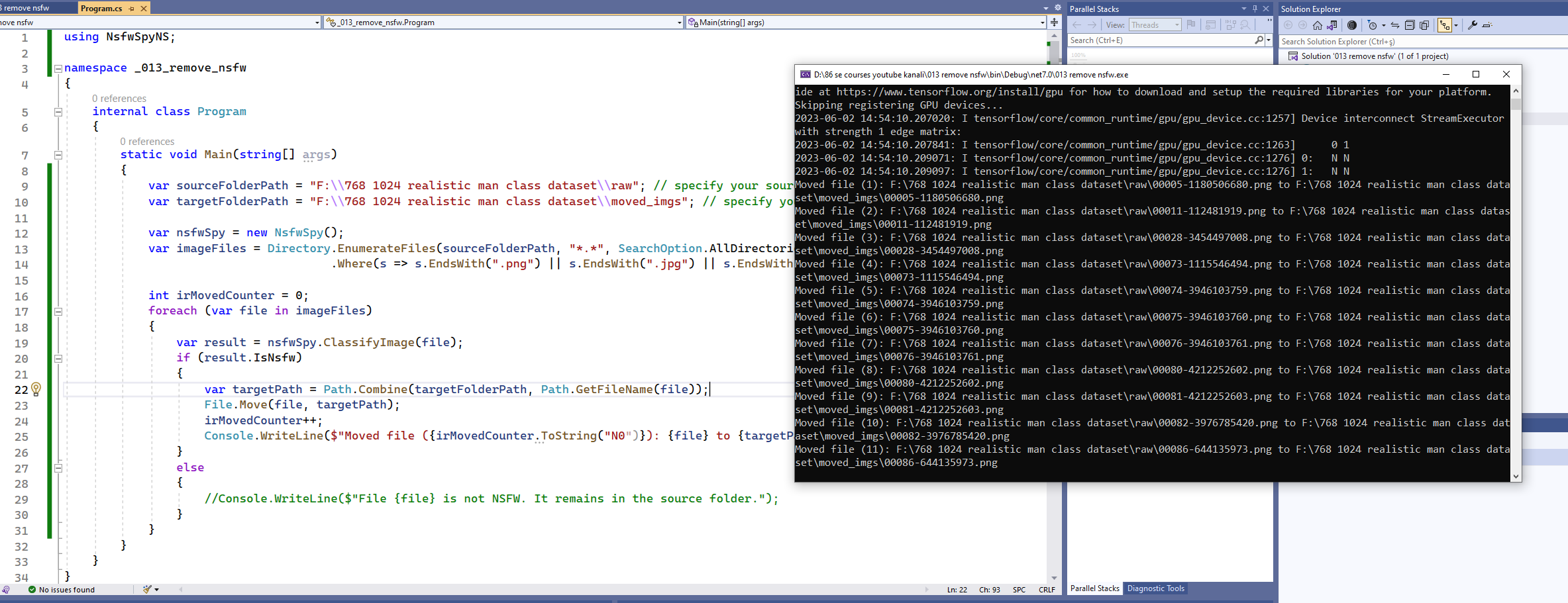Image resolution: width=1568 pixels, height=603 pixels.
Task: Switch to the Diagnostic Tools tab
Action: pyautogui.click(x=1155, y=588)
